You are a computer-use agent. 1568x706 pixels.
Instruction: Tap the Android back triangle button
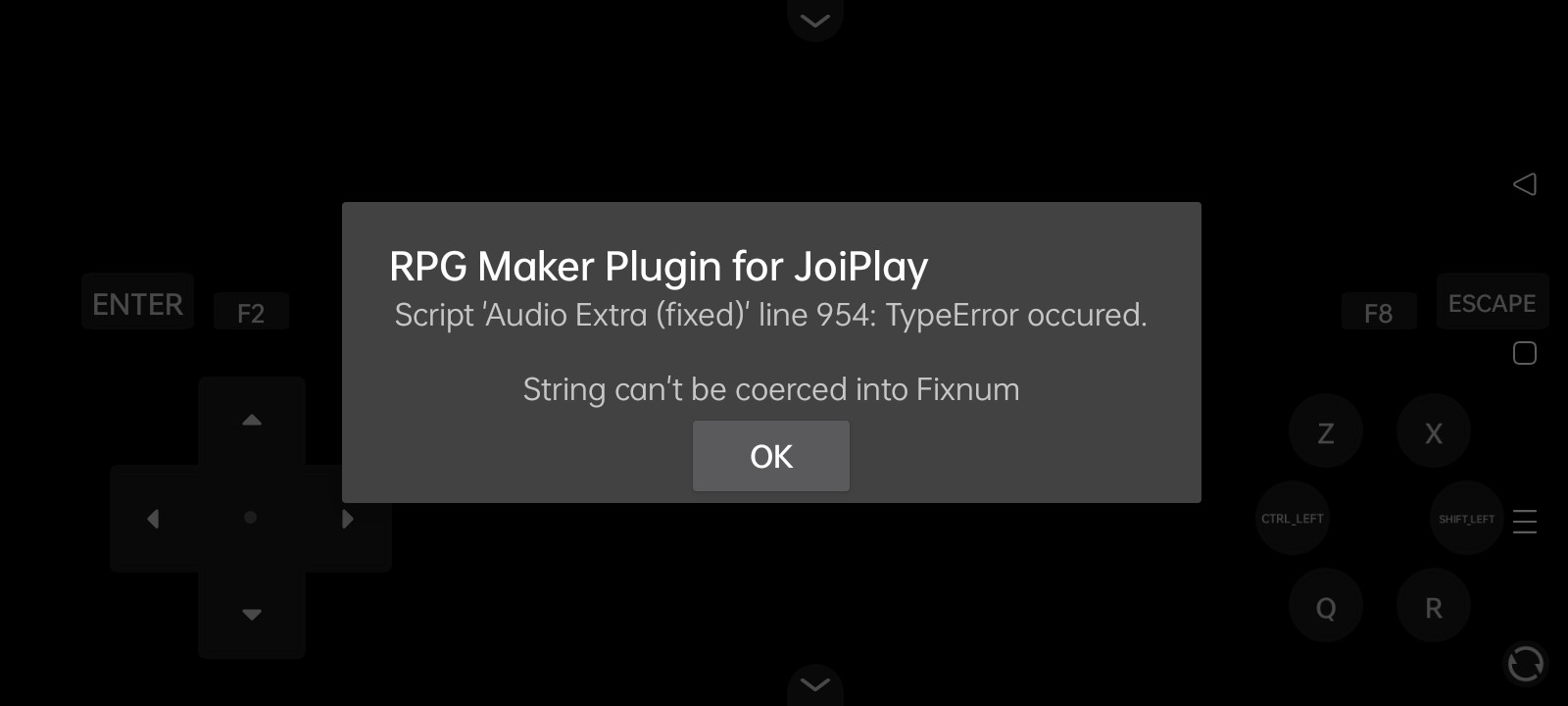[x=1525, y=184]
